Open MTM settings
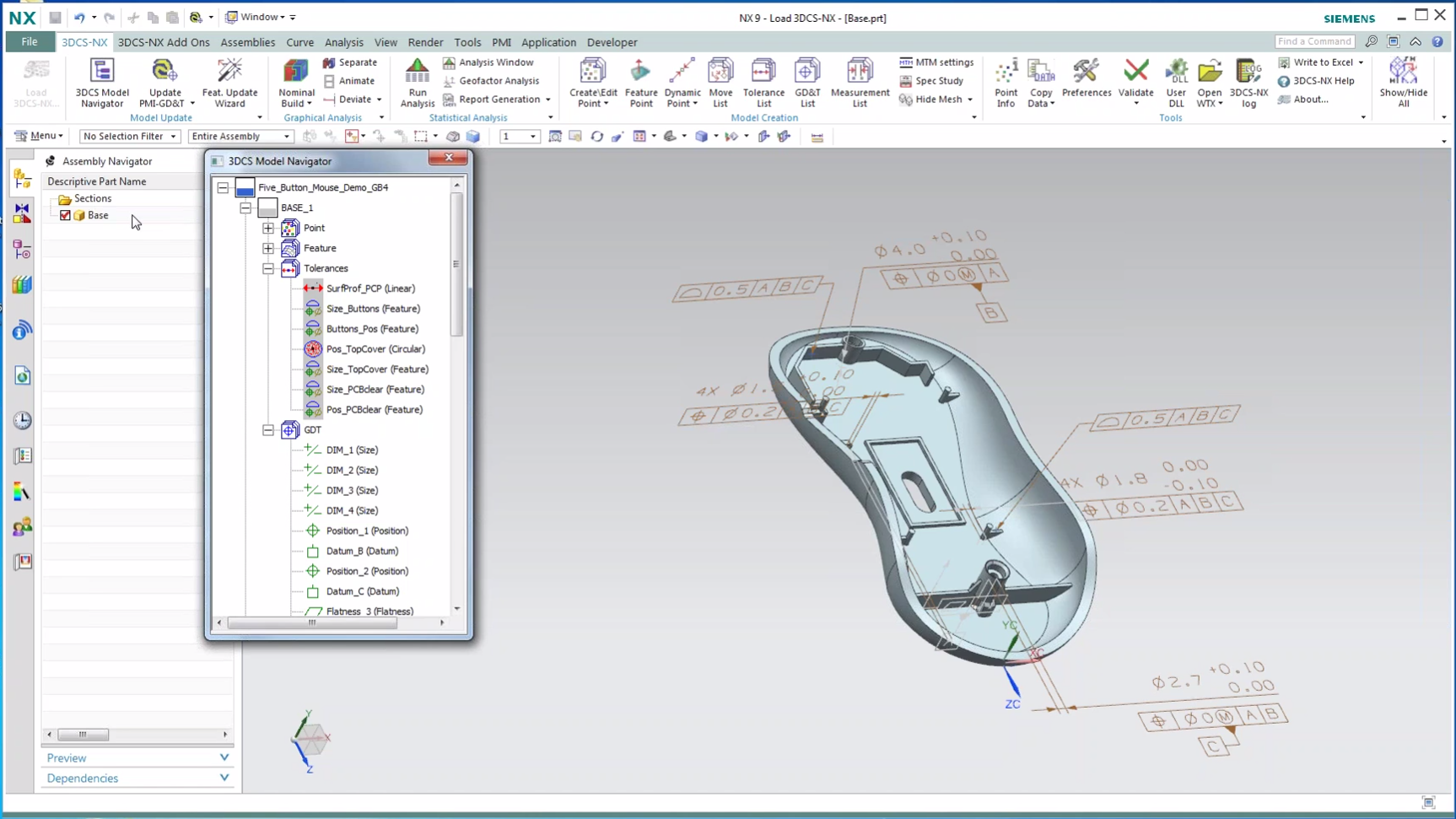Screen dimensions: 1456x819 point(935,62)
